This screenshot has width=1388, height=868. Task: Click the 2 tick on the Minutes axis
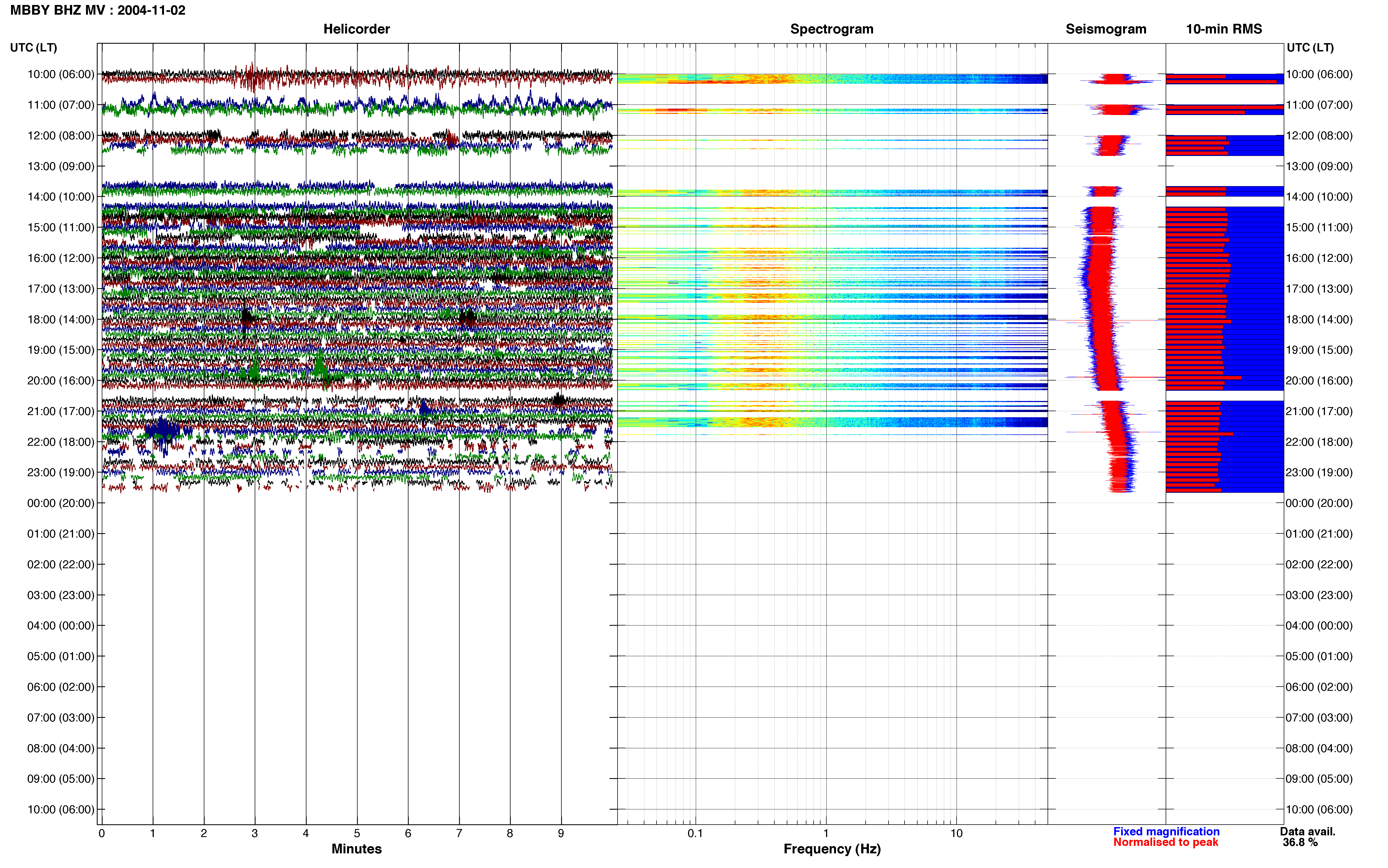(x=204, y=833)
